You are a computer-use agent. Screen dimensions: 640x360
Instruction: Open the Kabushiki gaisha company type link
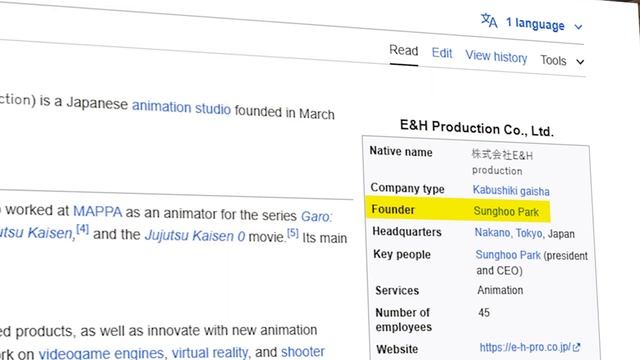(511, 191)
